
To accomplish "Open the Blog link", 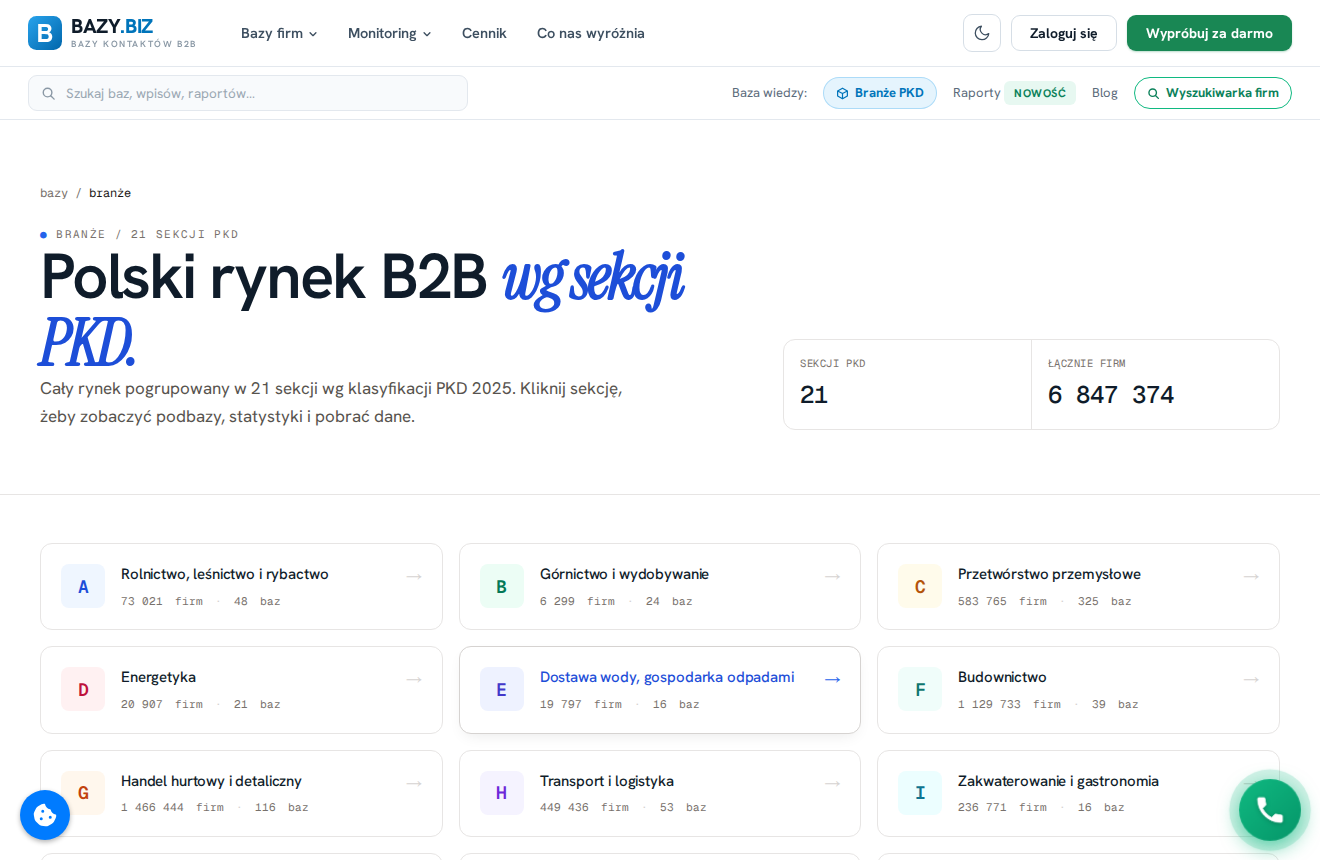I will click(1105, 93).
